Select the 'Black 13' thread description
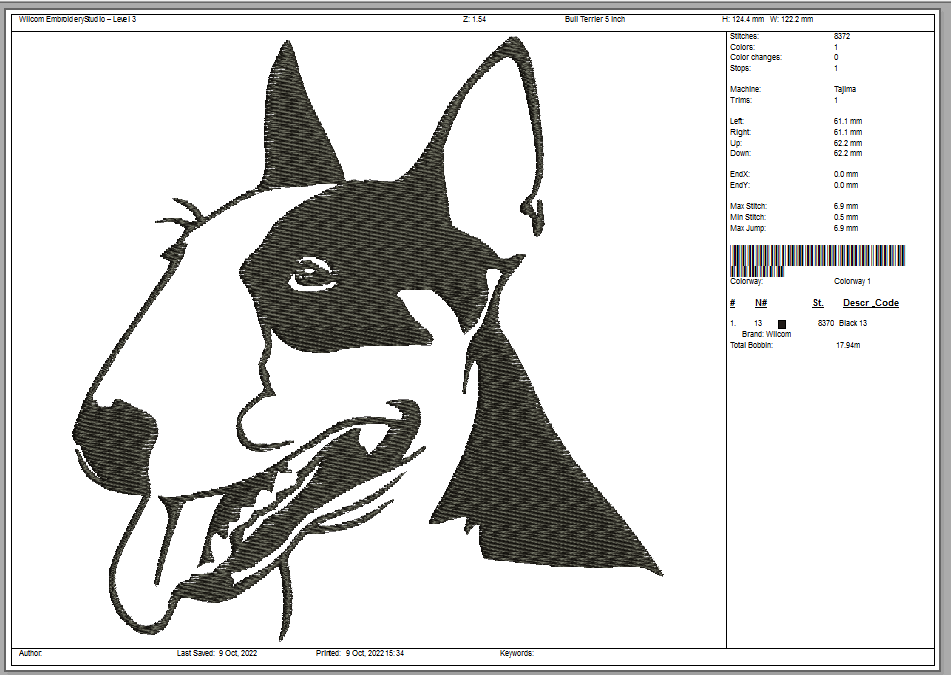The image size is (951, 675). coord(853,324)
